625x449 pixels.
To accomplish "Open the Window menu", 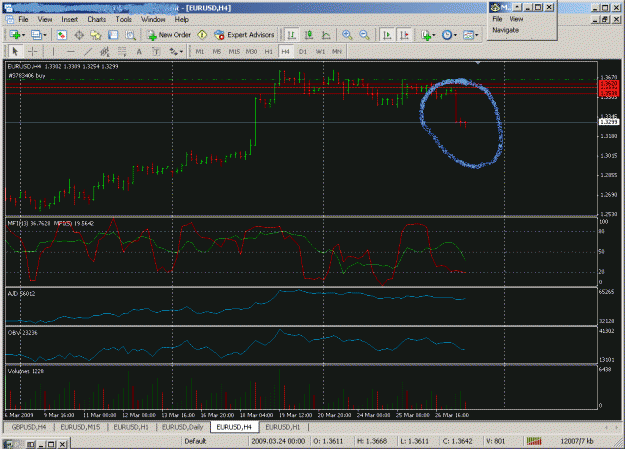I will point(153,19).
